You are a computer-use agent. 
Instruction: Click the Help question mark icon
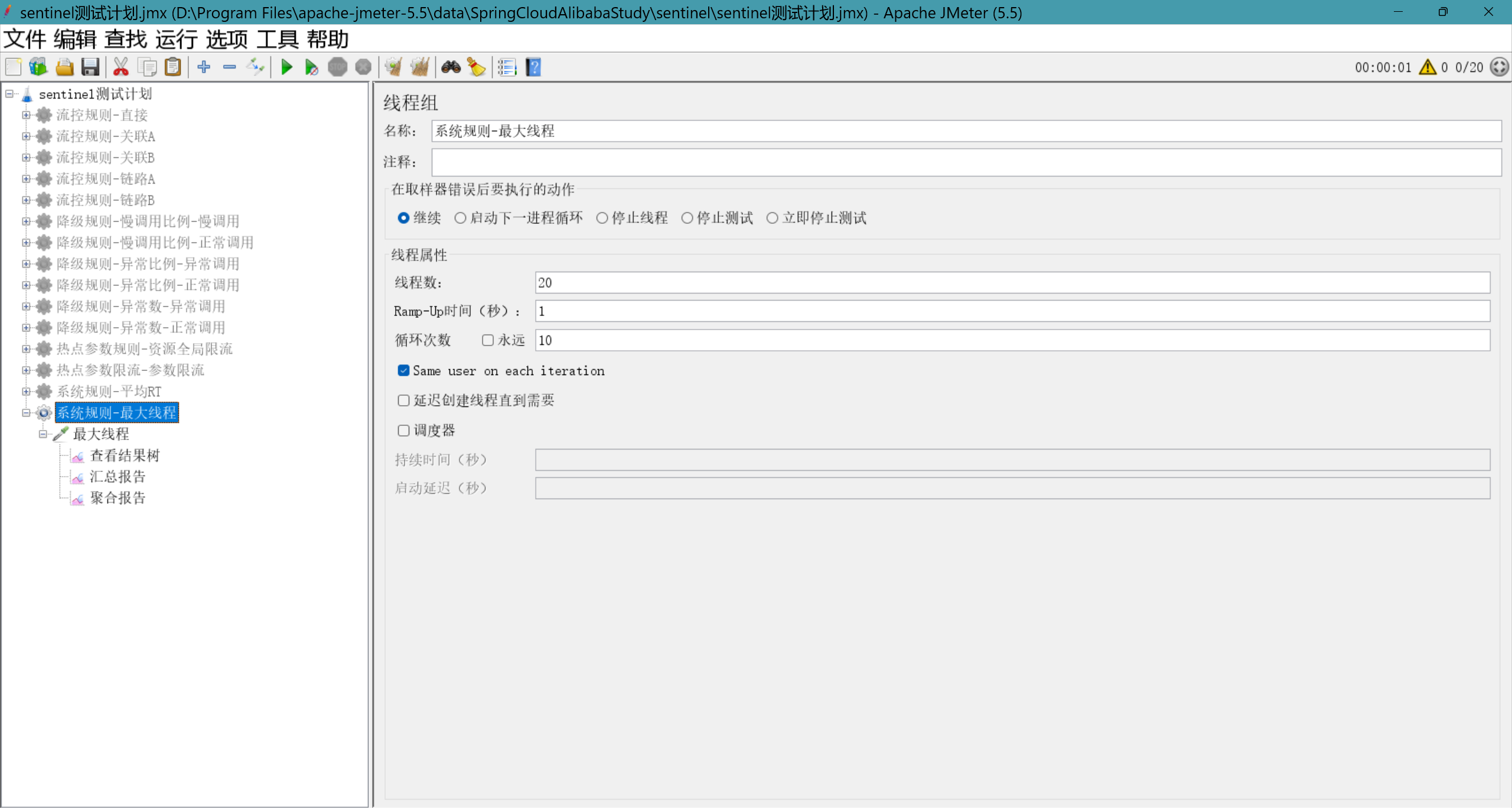coord(533,67)
